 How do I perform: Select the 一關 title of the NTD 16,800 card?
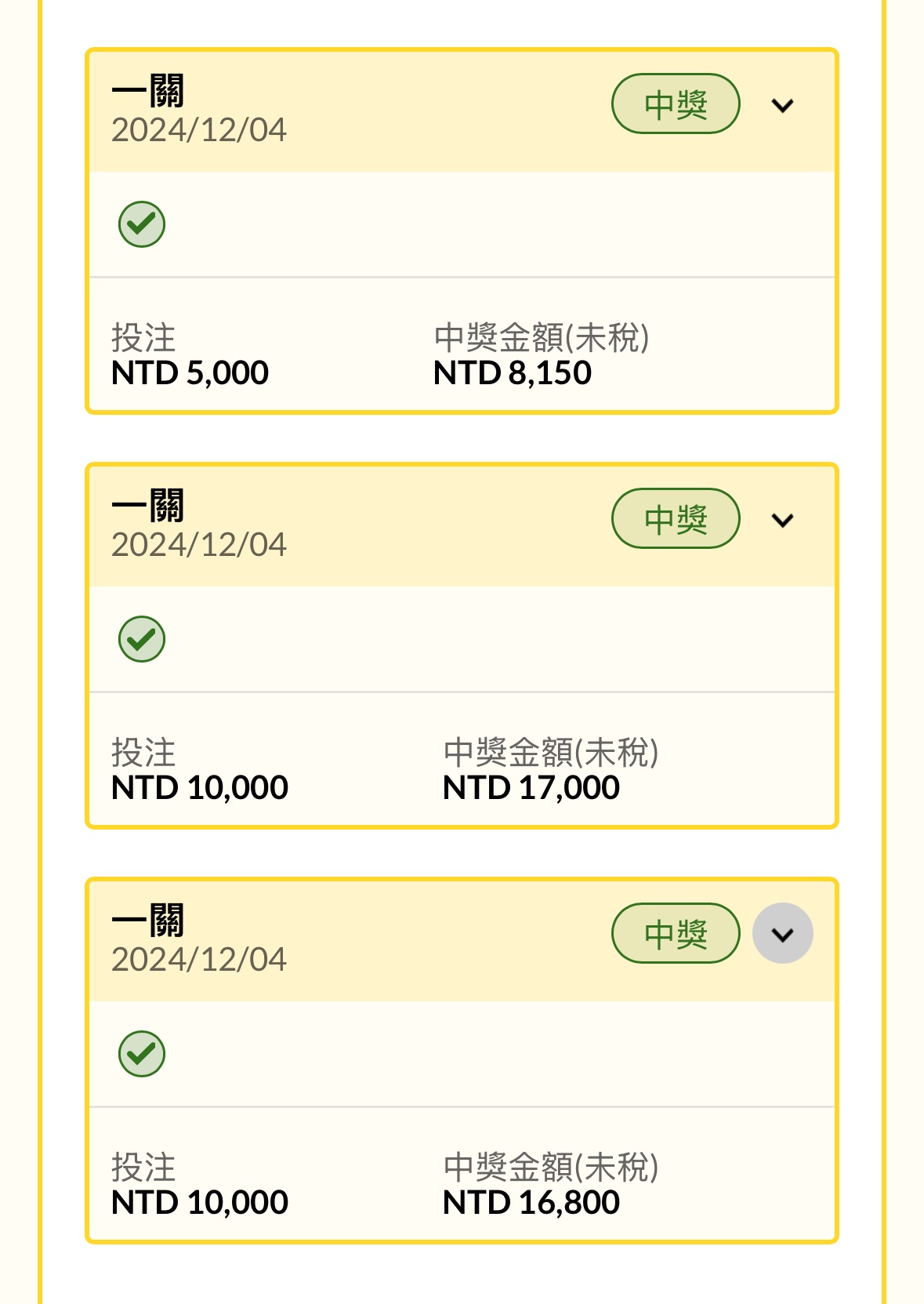(148, 921)
